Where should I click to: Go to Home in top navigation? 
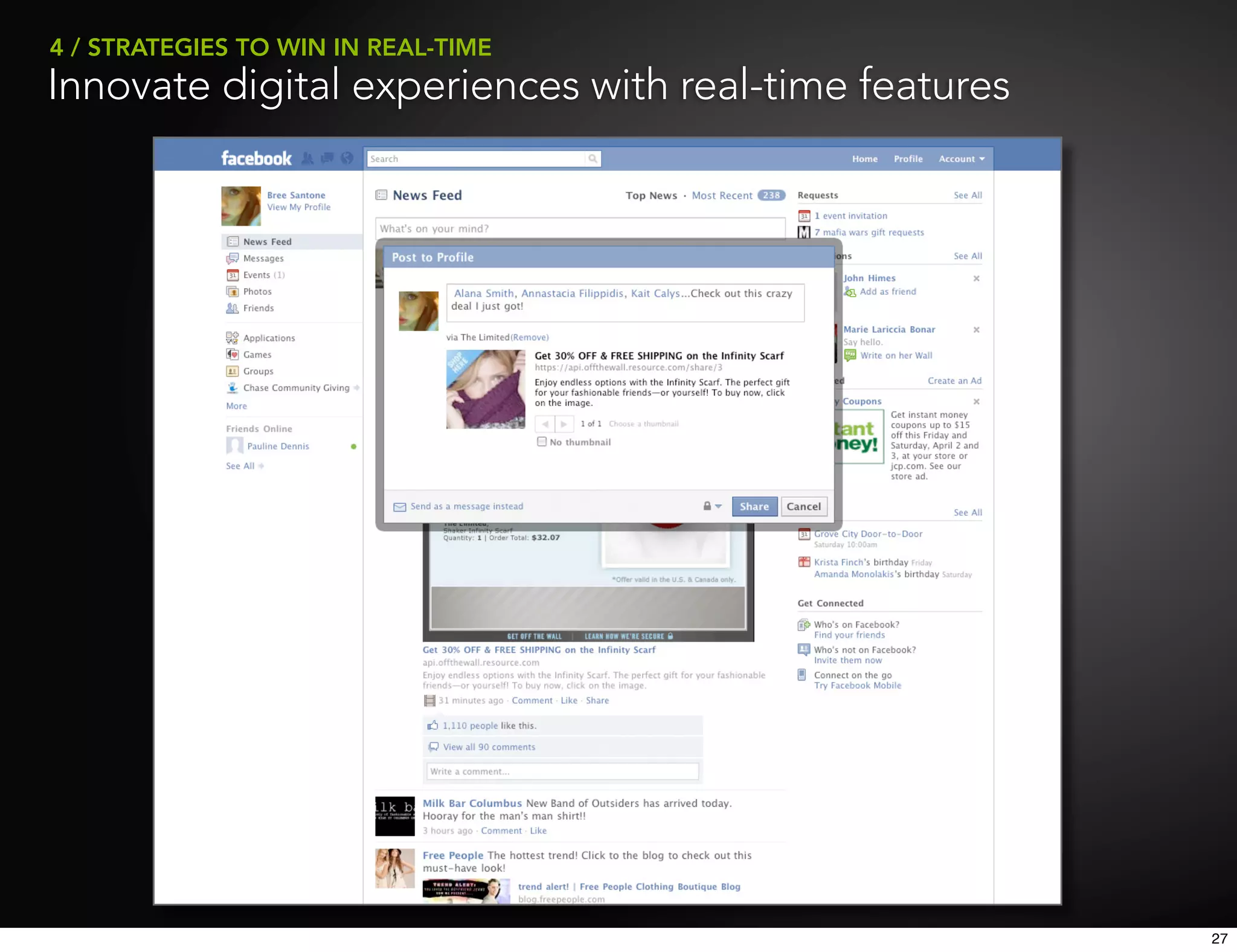(x=865, y=159)
